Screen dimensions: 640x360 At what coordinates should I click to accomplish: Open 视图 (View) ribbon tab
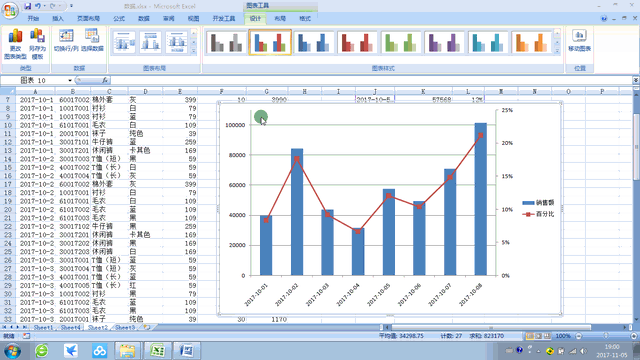pyautogui.click(x=193, y=18)
